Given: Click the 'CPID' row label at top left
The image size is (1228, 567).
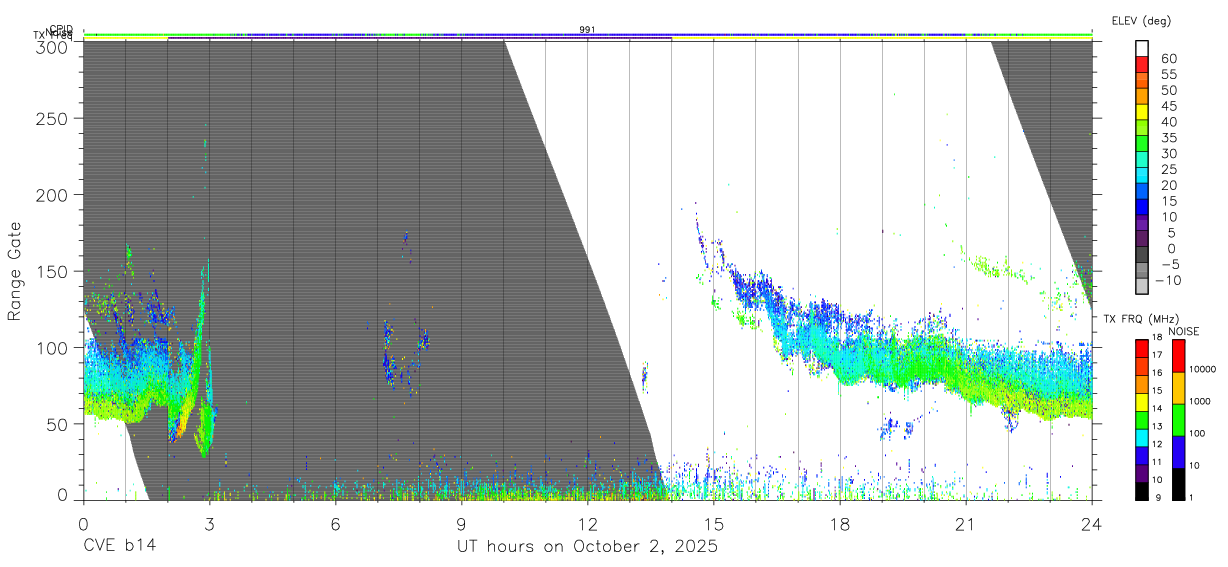Looking at the screenshot, I should point(61,29).
